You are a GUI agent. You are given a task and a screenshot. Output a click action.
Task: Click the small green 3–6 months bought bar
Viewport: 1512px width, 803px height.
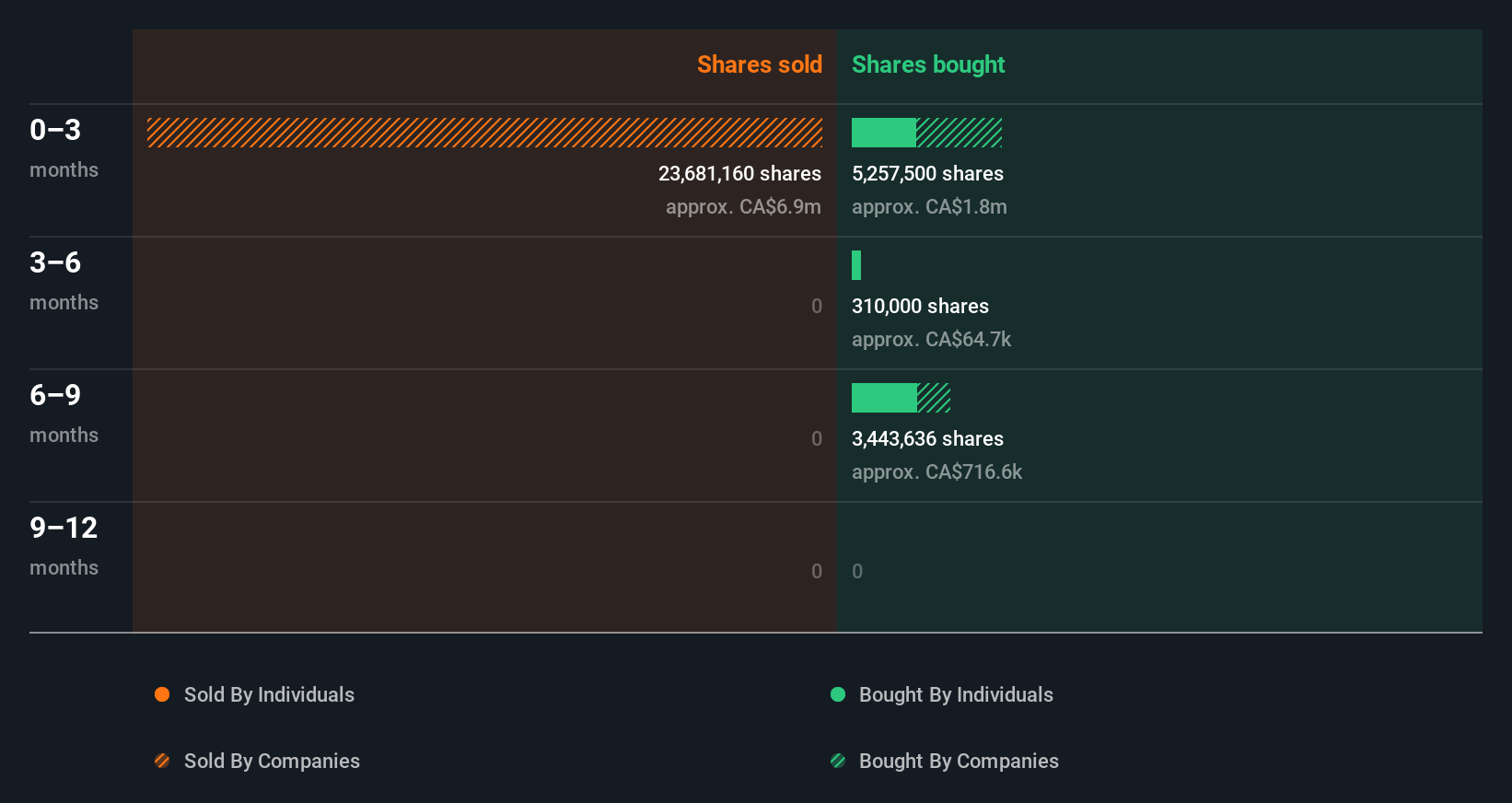coord(856,265)
